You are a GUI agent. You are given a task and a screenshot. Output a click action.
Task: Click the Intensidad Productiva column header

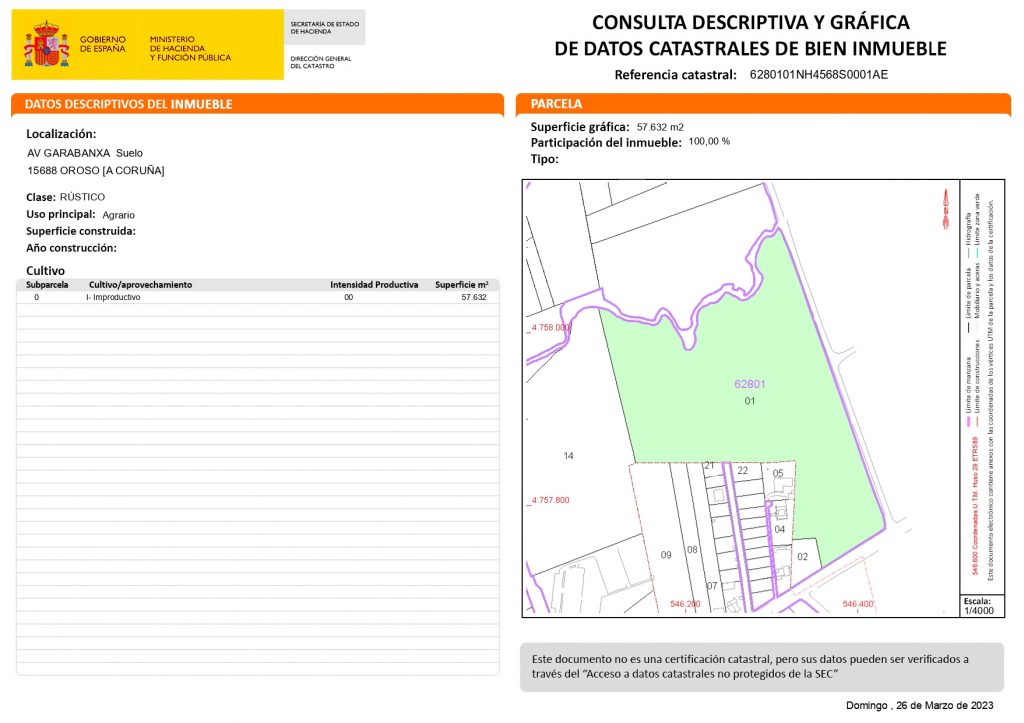click(374, 285)
